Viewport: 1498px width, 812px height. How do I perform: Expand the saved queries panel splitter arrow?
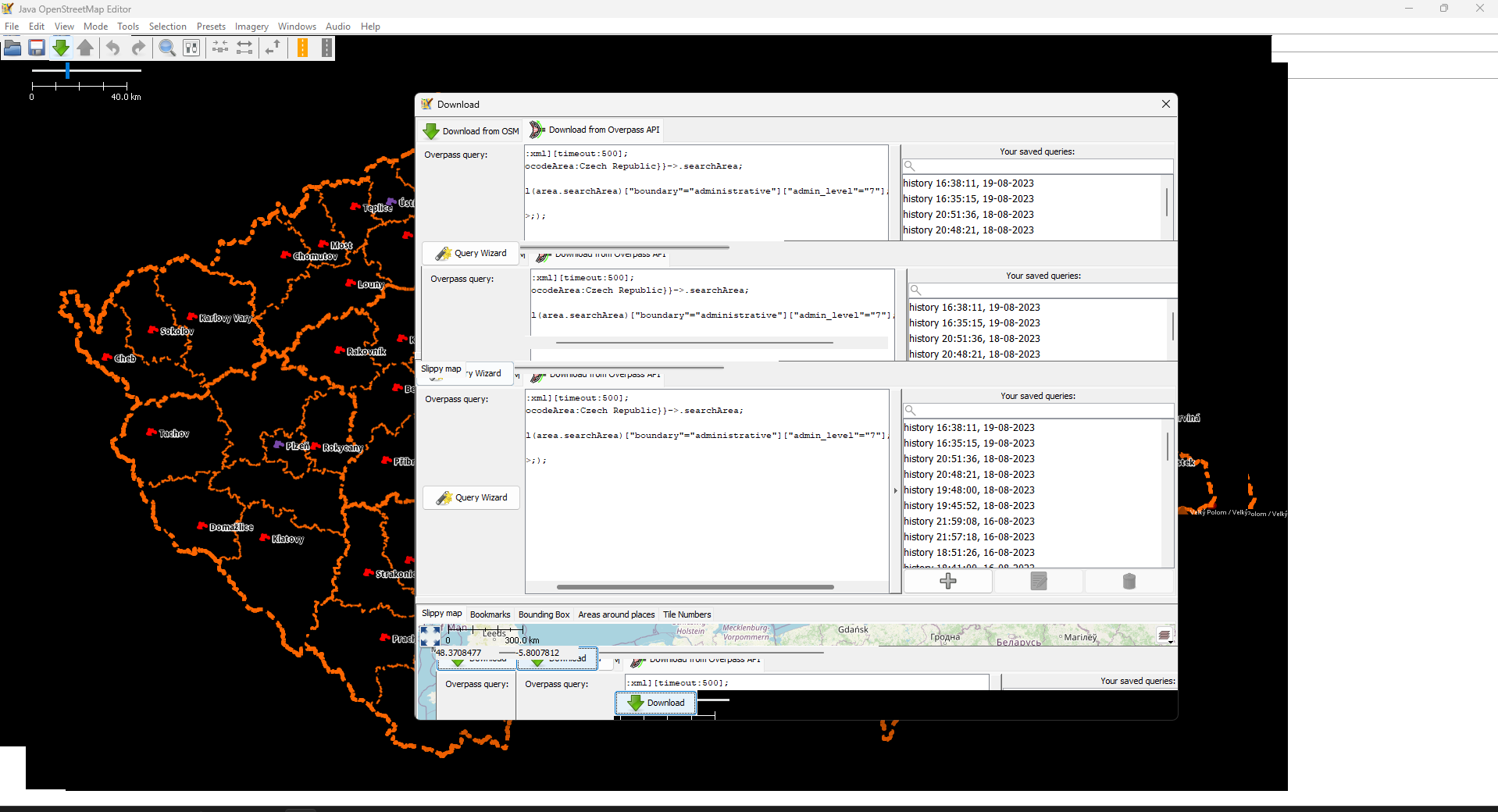pos(895,490)
